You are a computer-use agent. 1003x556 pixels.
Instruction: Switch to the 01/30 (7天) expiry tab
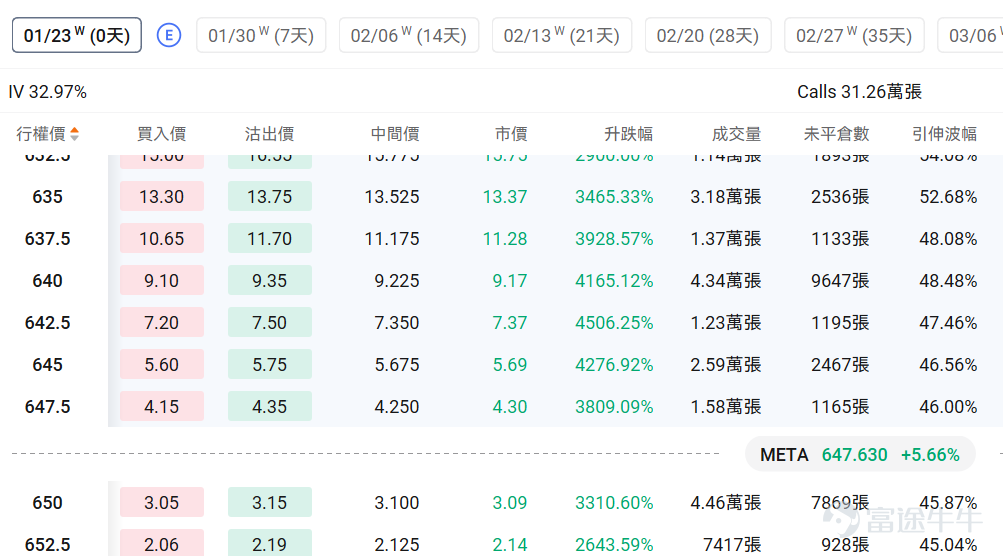coord(261,35)
